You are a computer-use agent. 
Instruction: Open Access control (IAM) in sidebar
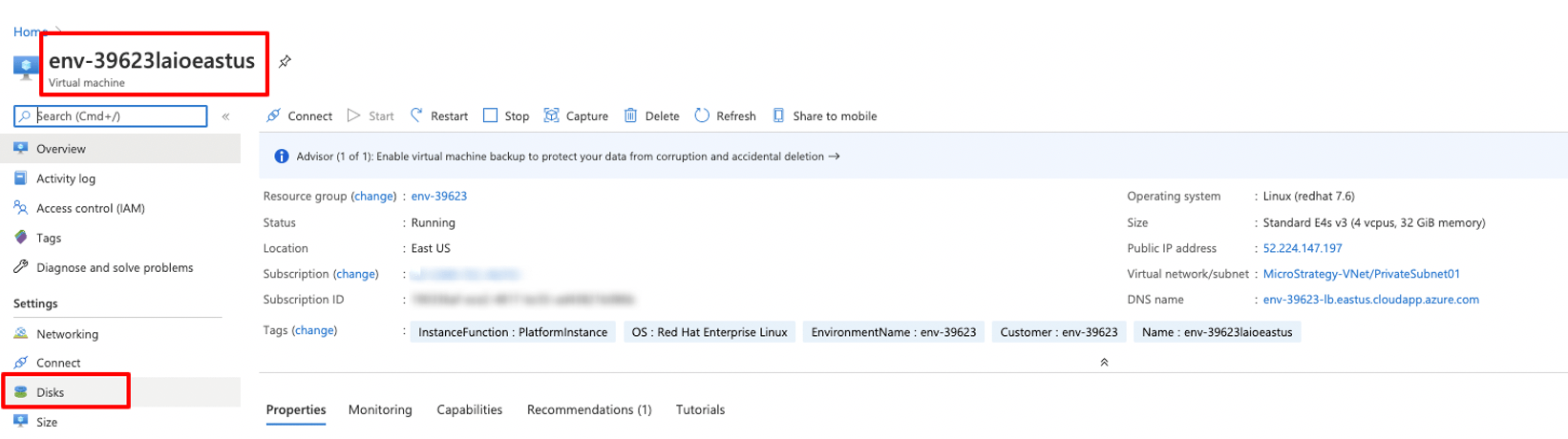point(90,208)
